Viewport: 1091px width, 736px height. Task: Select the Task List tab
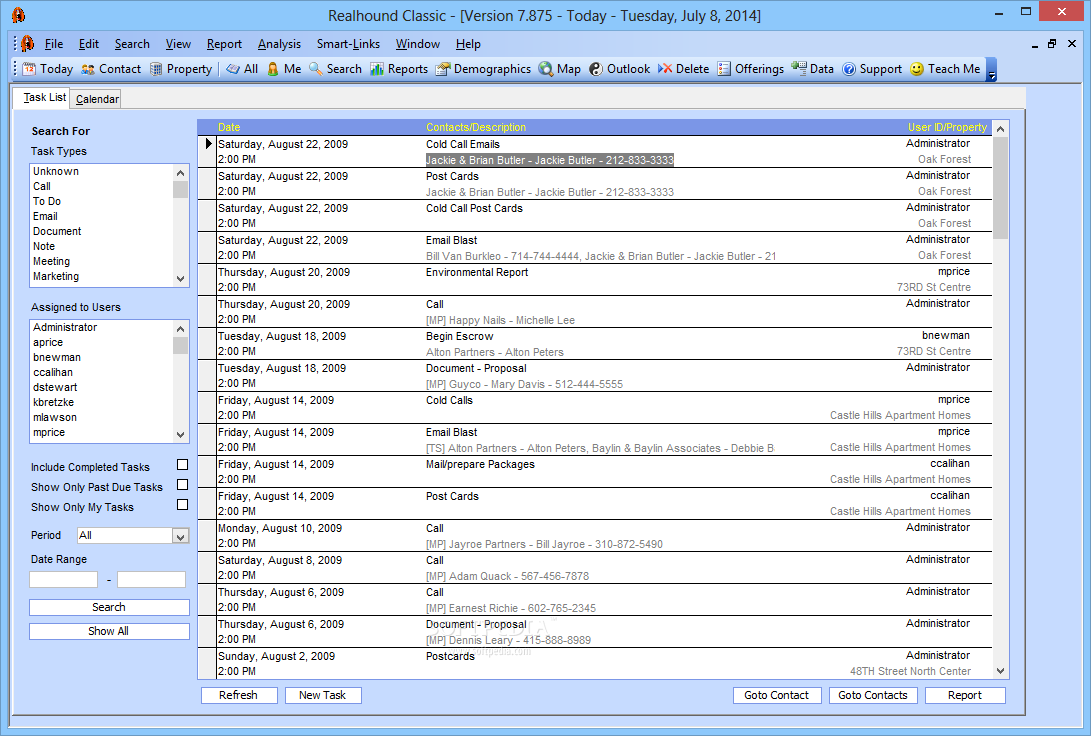[x=43, y=97]
